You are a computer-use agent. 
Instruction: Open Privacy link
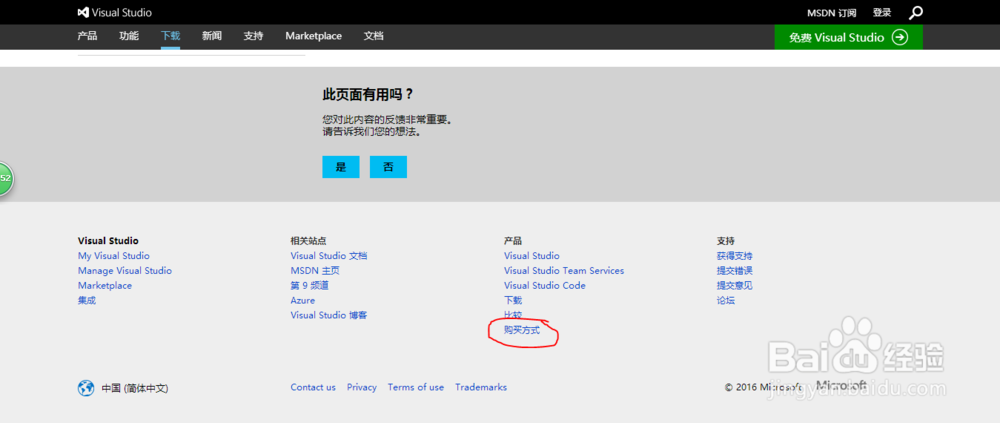point(362,387)
